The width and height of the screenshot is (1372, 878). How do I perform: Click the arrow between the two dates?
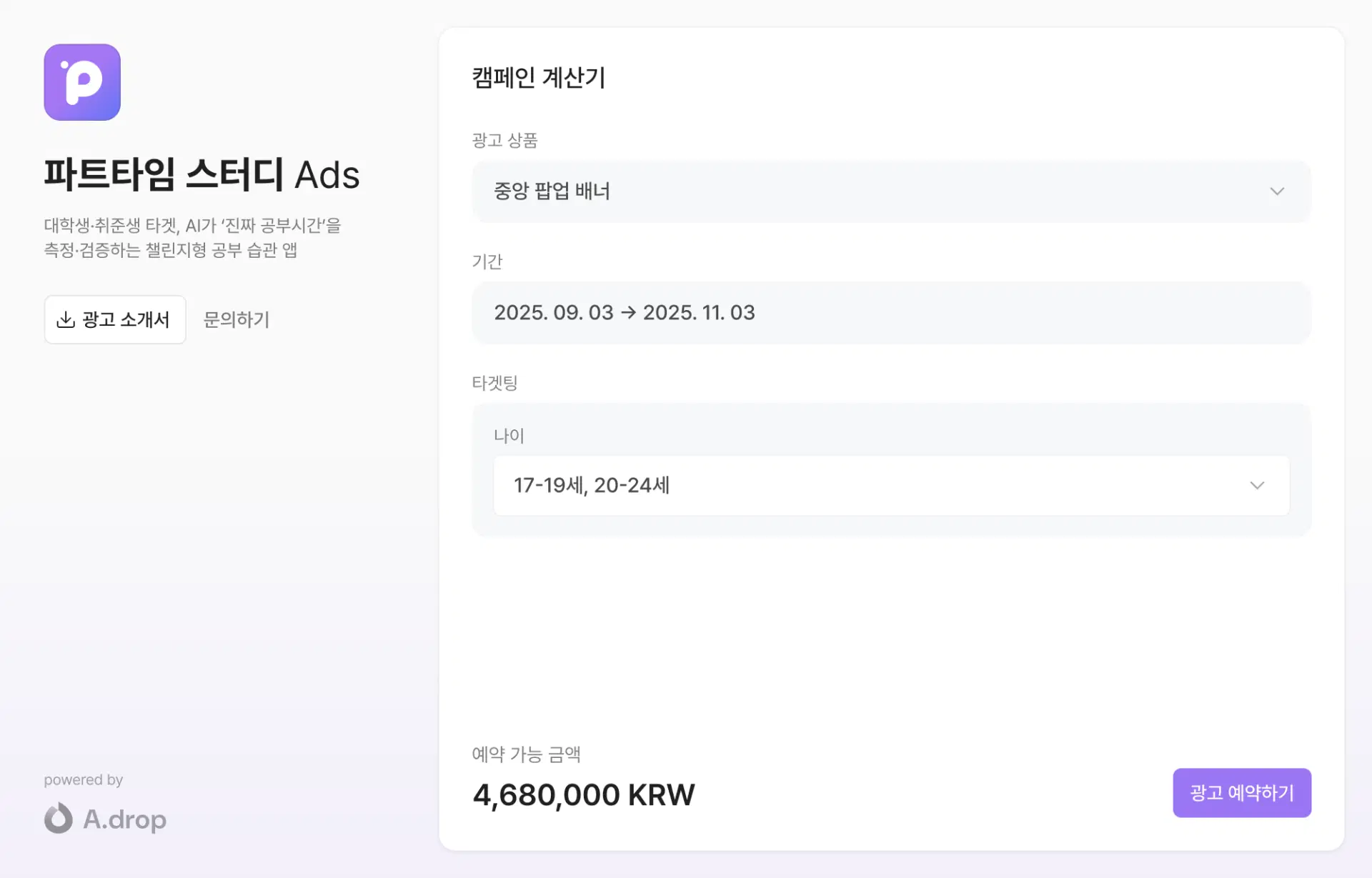628,313
